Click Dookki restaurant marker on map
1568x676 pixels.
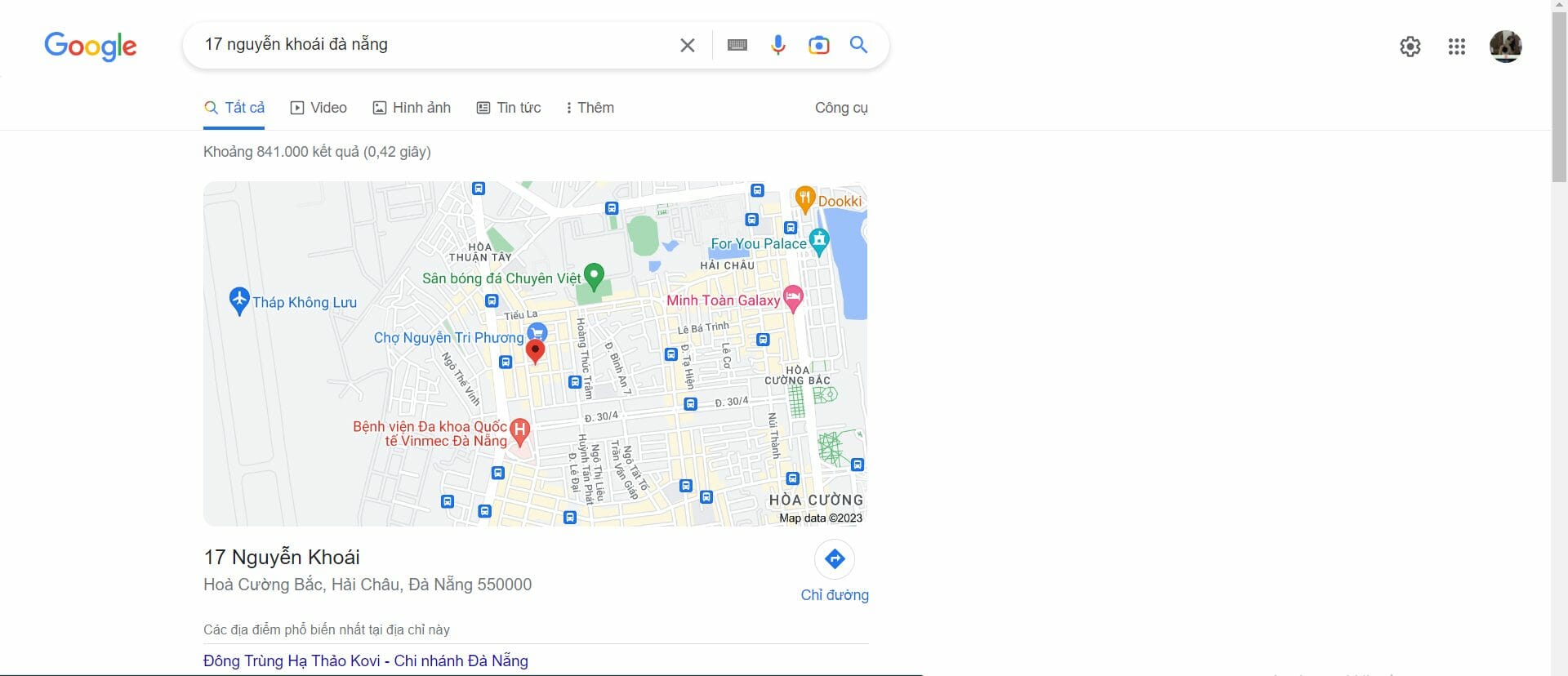click(x=804, y=199)
